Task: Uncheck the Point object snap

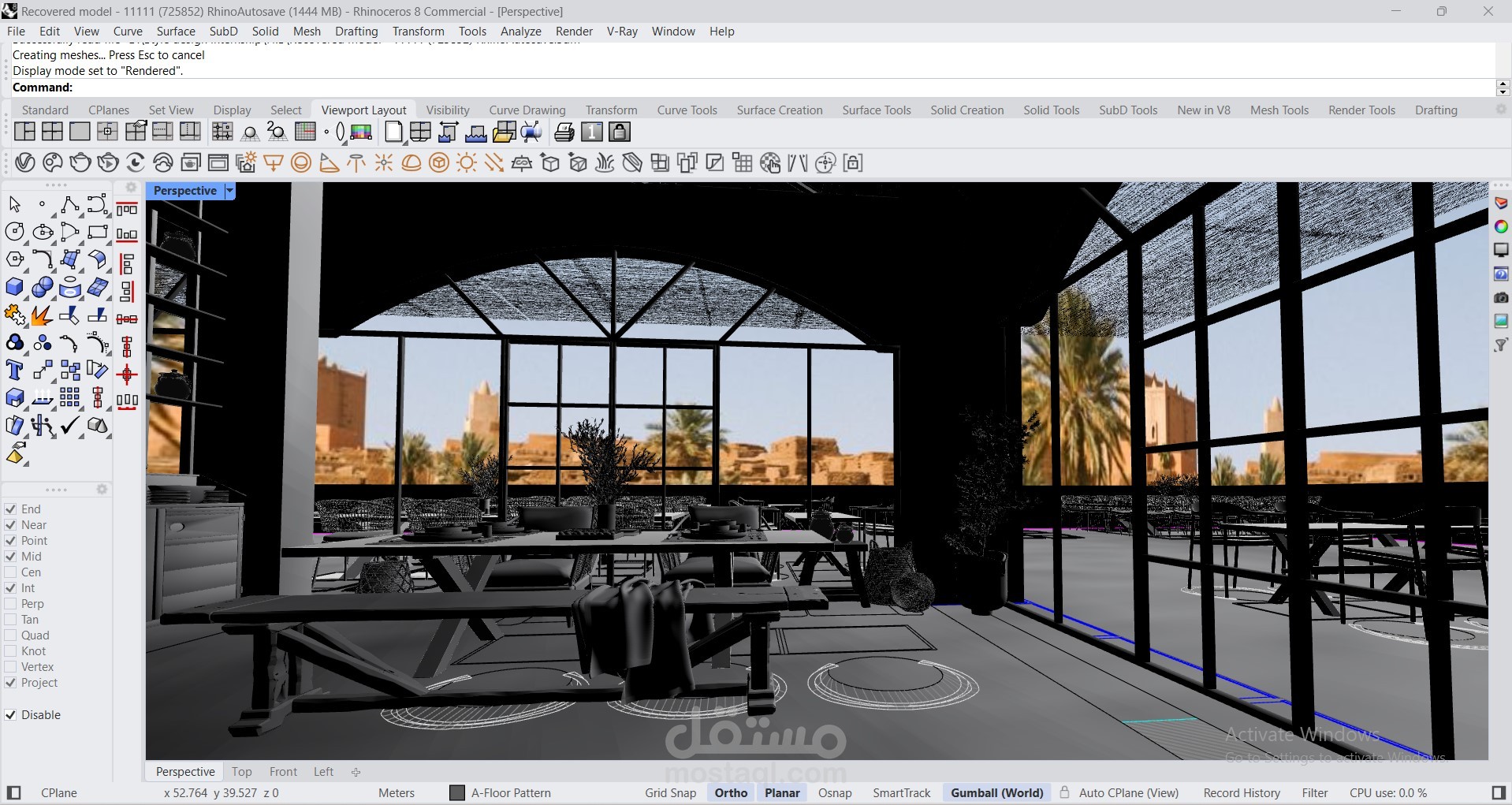Action: pos(11,541)
